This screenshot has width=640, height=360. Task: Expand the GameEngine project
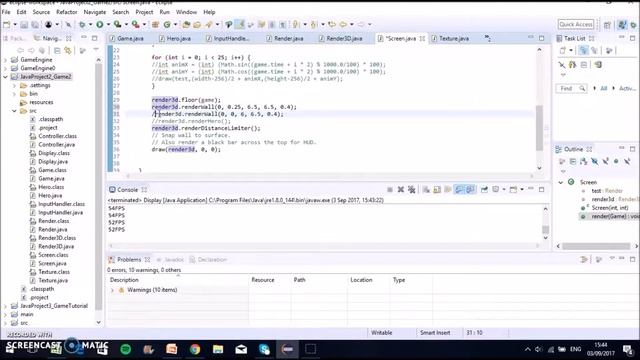[5, 60]
